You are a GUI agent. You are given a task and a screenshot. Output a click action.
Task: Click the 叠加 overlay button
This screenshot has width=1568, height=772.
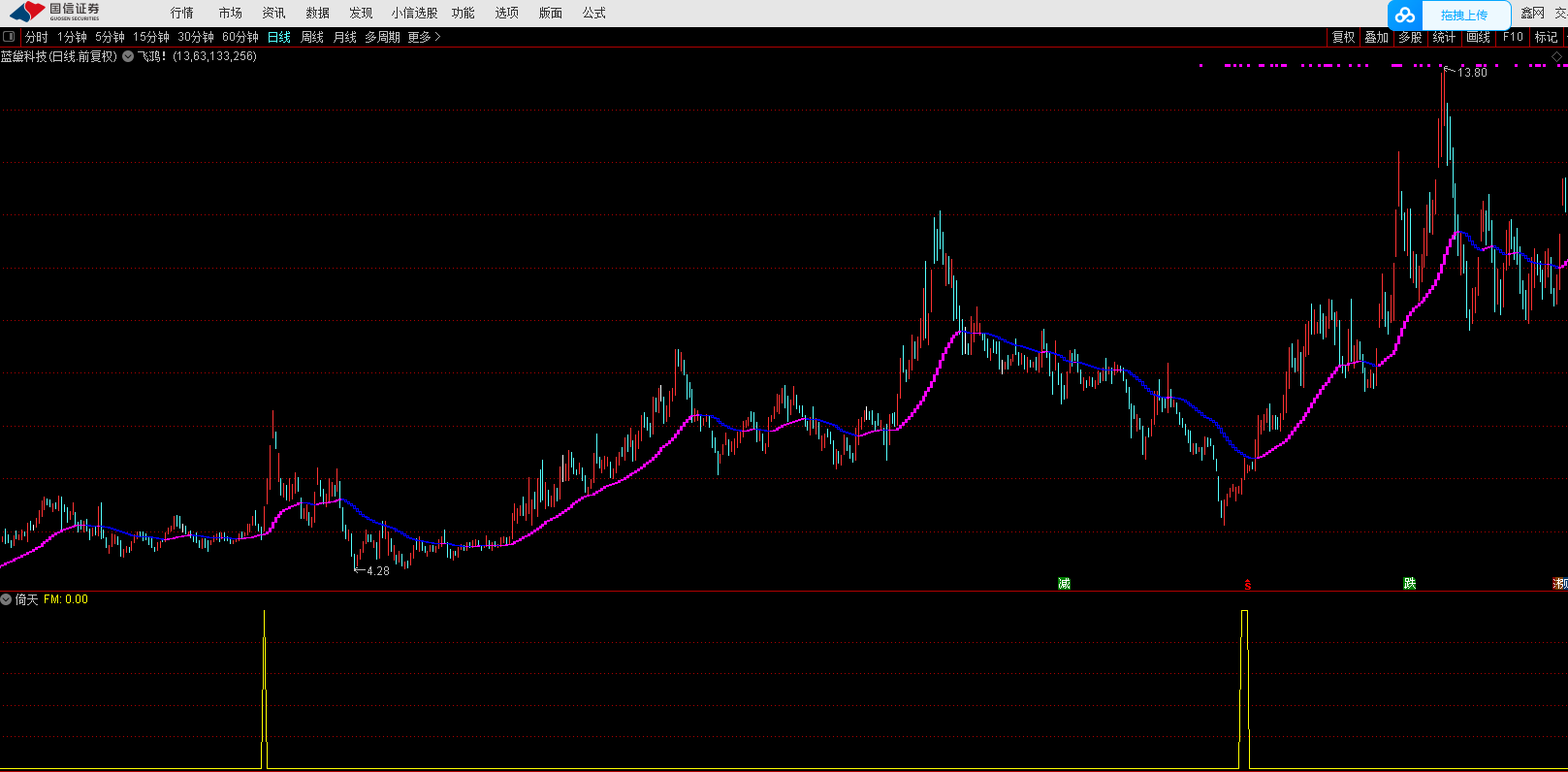point(1377,37)
